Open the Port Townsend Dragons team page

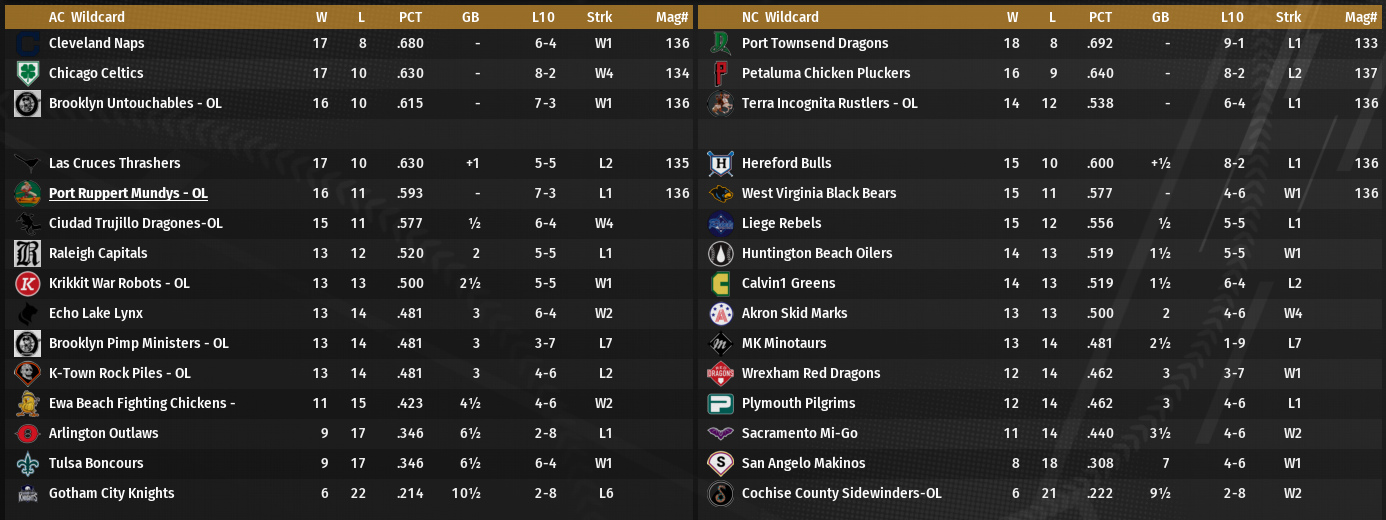814,44
